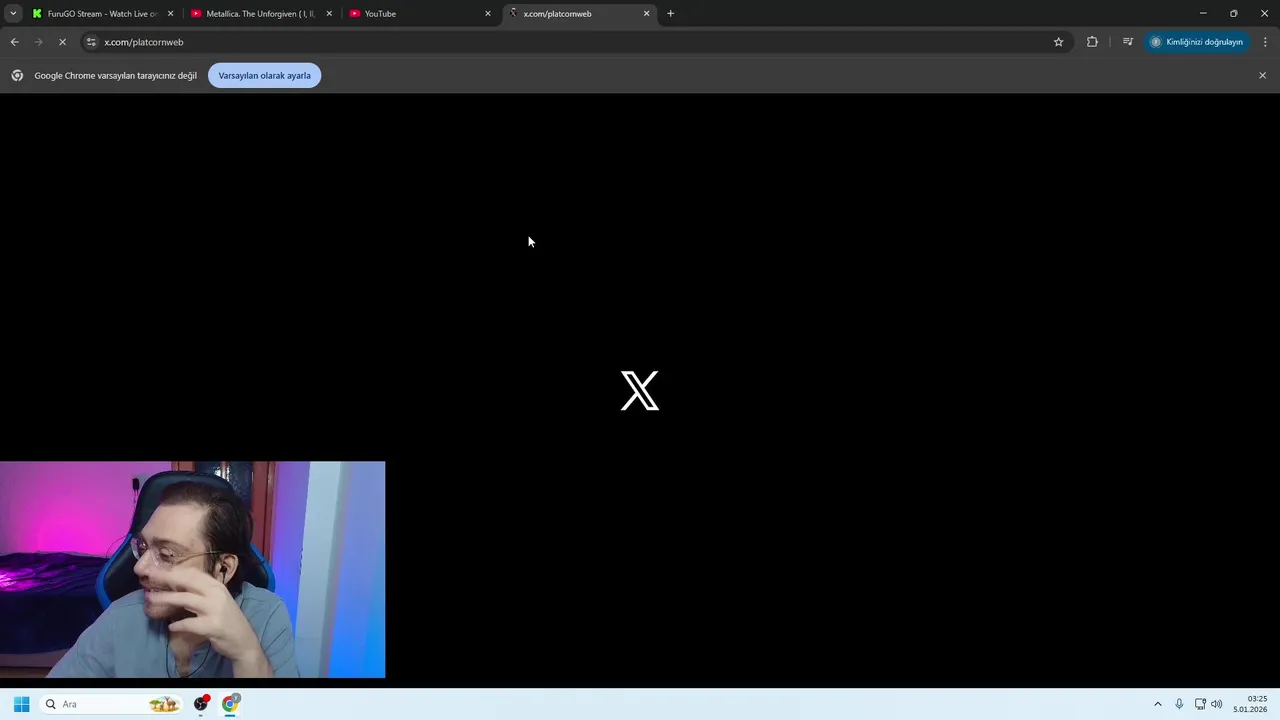Open the tab search dropdown arrow

click(13, 14)
